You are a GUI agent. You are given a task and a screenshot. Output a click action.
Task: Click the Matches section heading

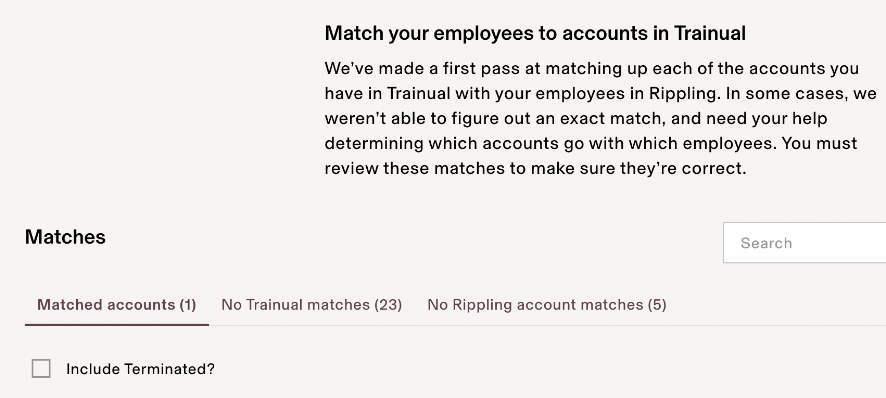tap(65, 237)
